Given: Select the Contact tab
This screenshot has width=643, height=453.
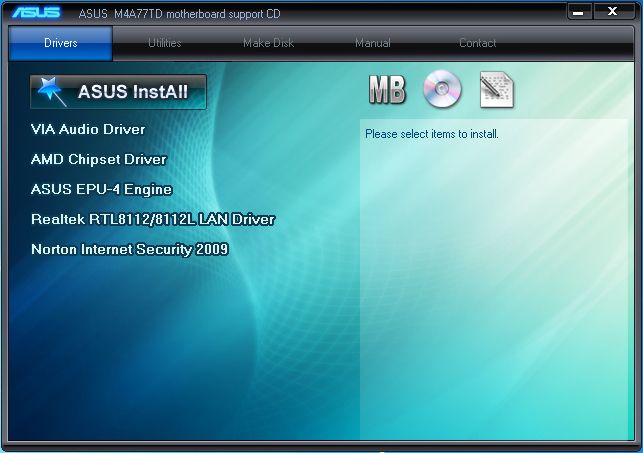Looking at the screenshot, I should click(x=477, y=43).
